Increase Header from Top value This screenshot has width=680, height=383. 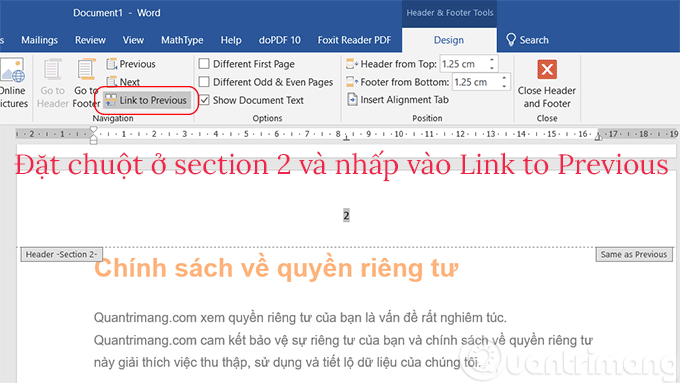point(492,60)
